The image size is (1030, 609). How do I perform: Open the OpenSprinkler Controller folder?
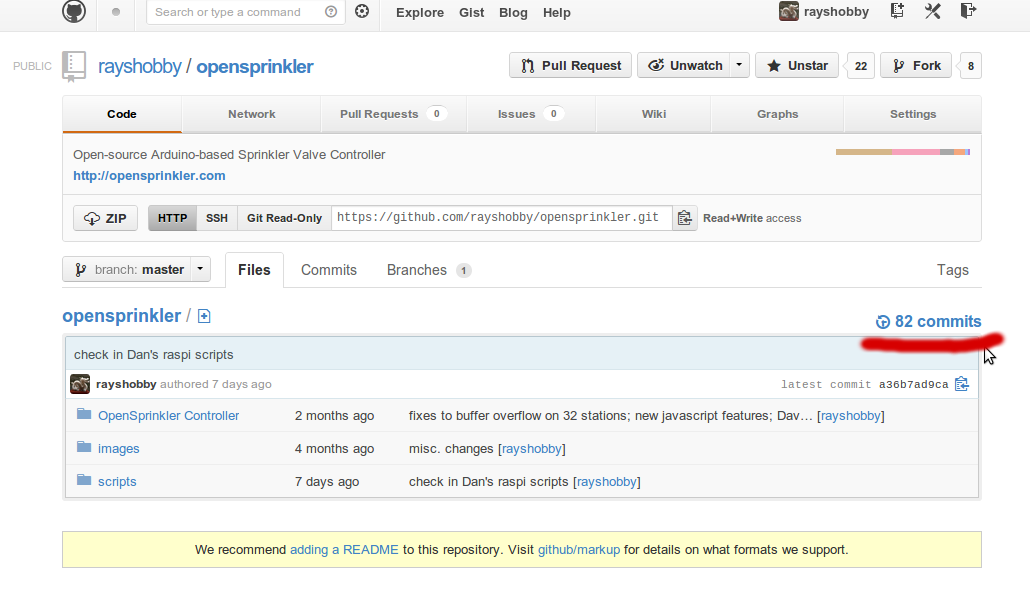[x=168, y=416]
